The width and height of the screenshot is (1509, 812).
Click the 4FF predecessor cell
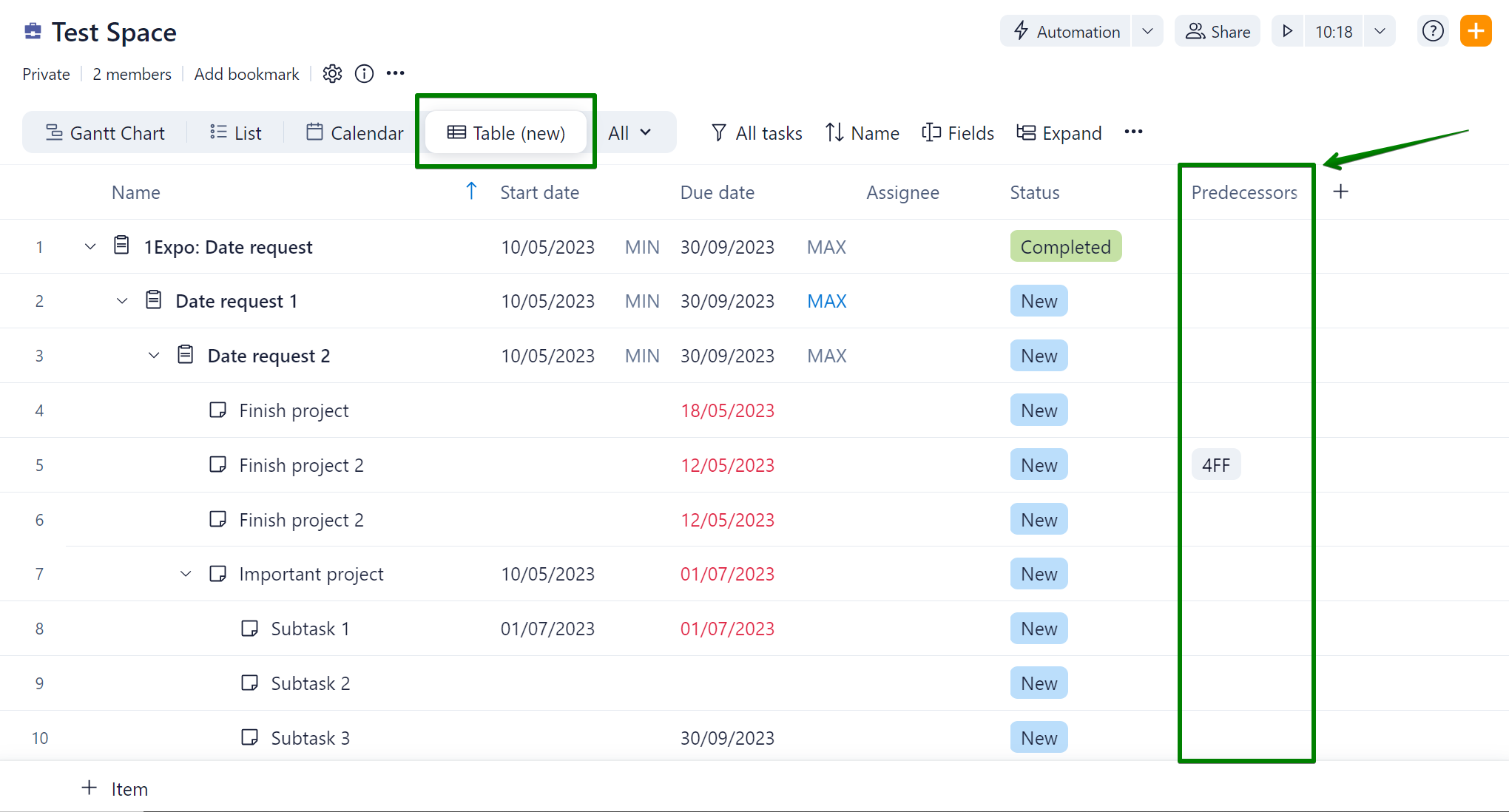click(x=1215, y=465)
